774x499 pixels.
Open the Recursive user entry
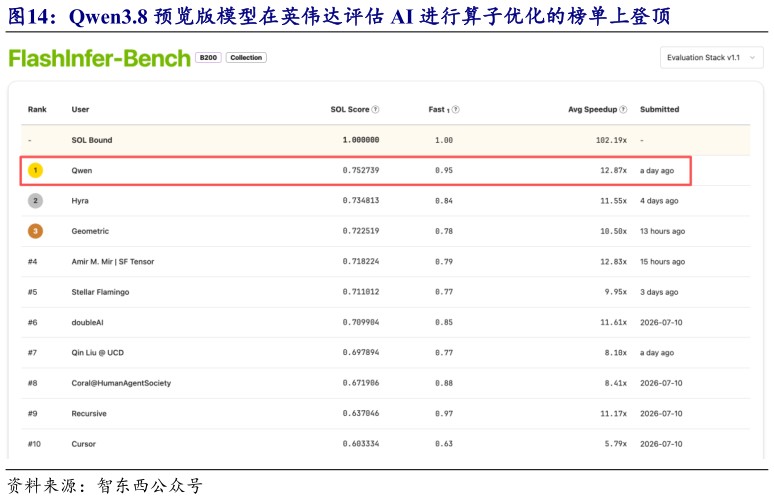[89, 414]
